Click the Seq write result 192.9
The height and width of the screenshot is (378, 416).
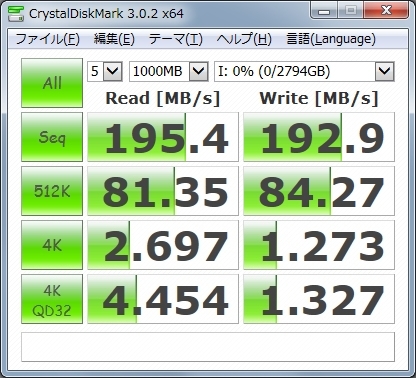[319, 137]
